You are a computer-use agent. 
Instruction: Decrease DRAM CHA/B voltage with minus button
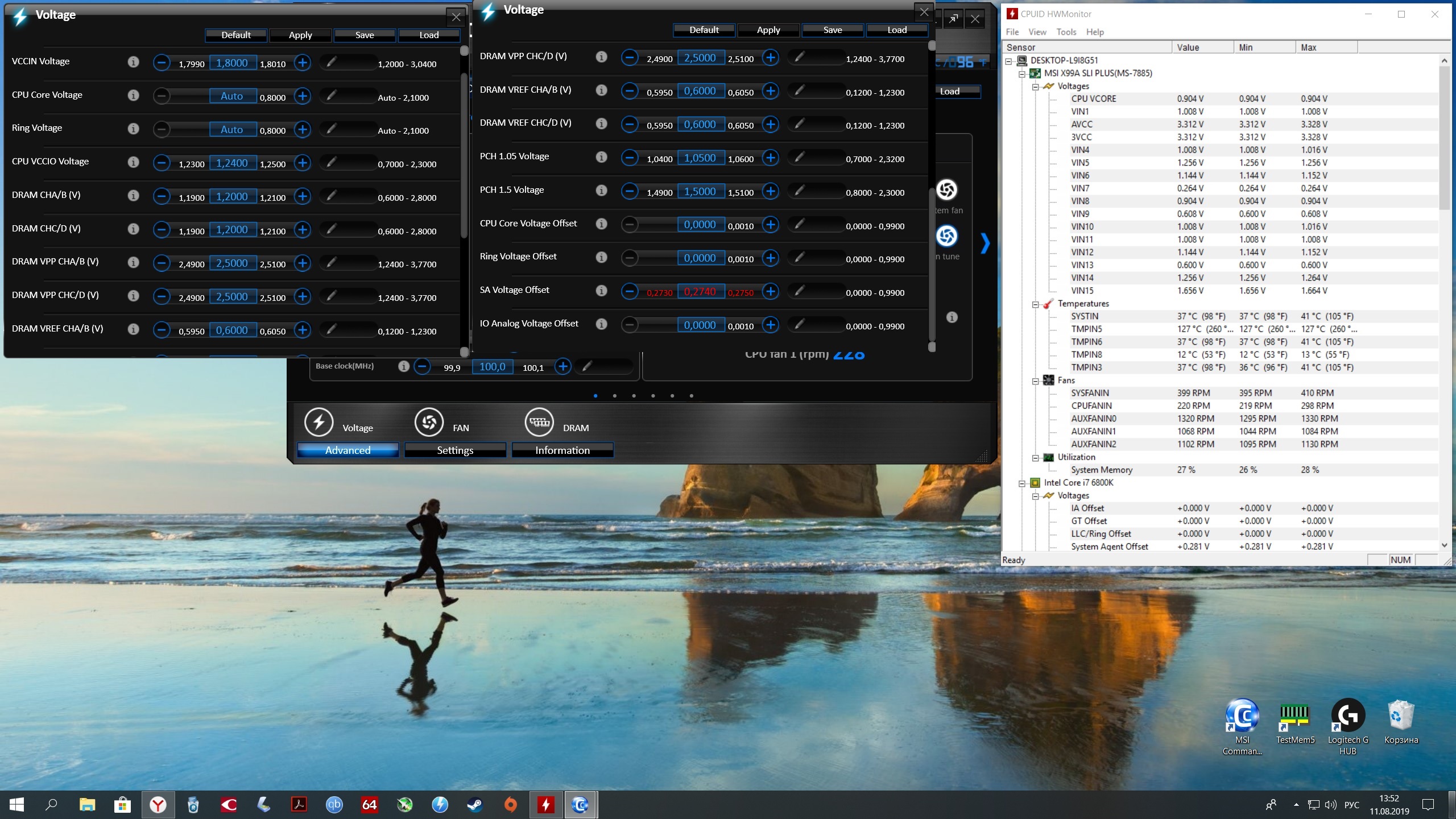[x=162, y=197]
